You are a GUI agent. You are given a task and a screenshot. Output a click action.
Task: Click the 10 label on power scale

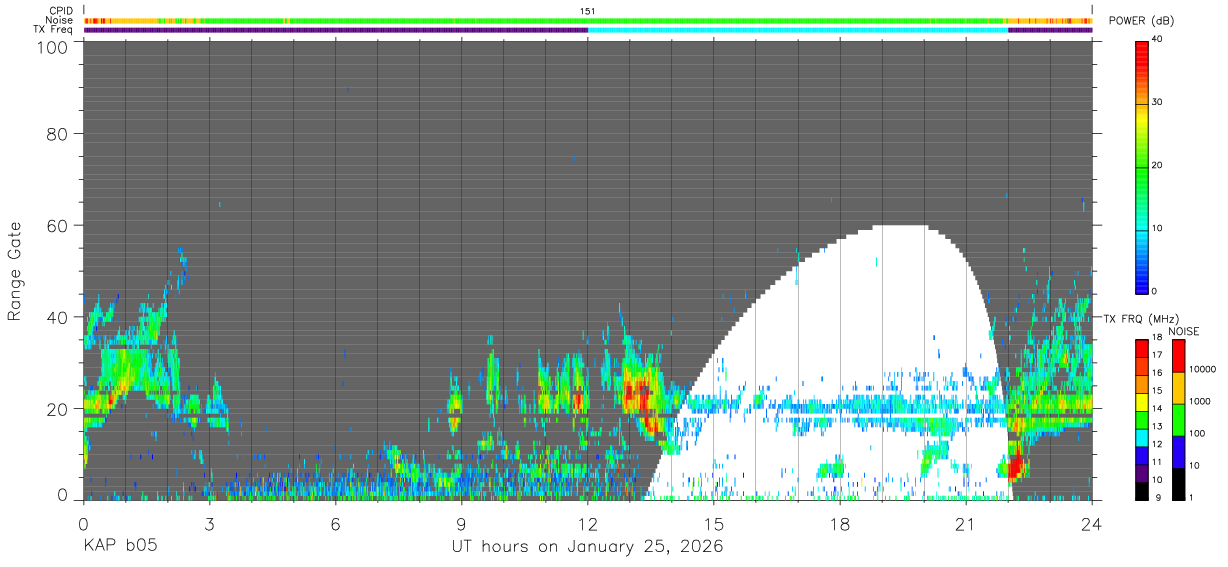click(x=1156, y=228)
